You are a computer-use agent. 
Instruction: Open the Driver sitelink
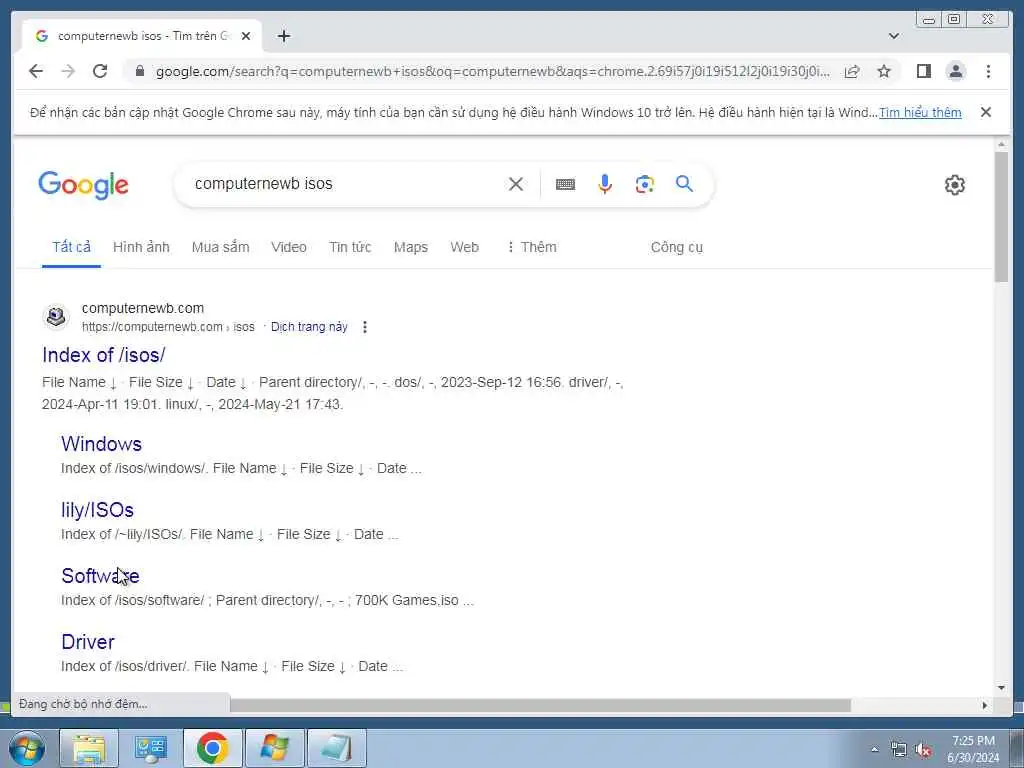coord(88,641)
